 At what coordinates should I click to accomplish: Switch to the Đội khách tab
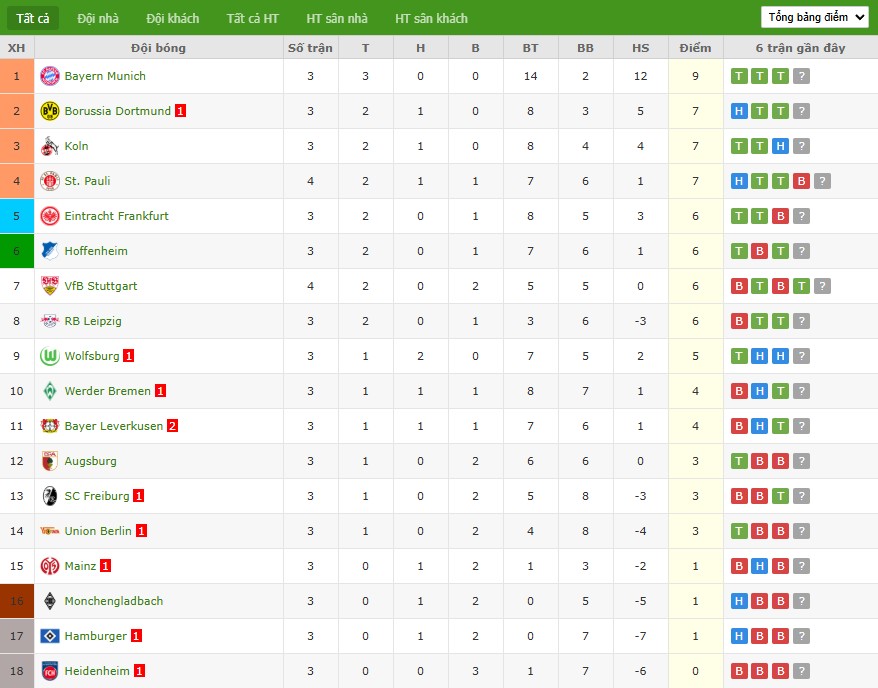tap(172, 18)
